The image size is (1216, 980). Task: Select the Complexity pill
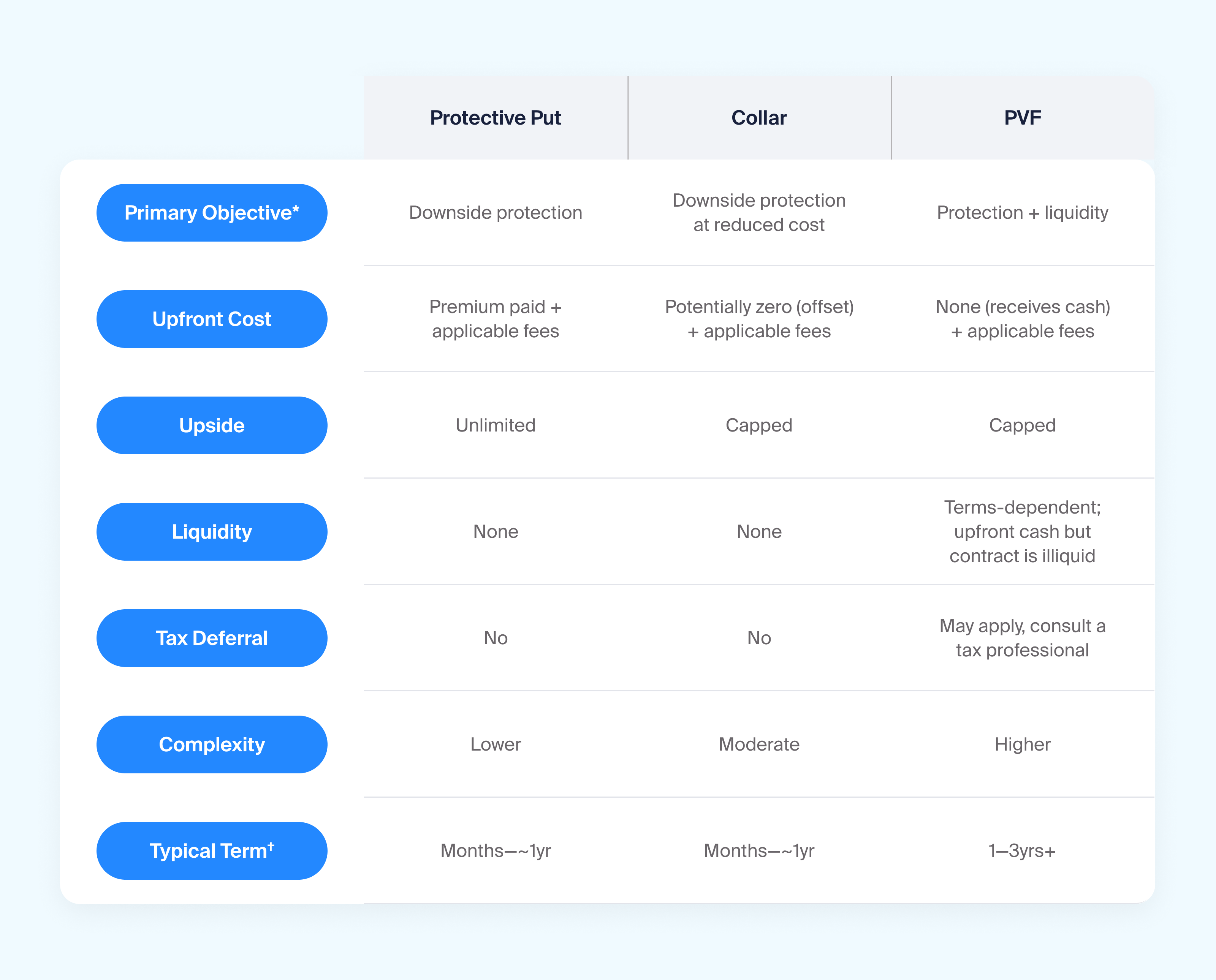pyautogui.click(x=212, y=744)
